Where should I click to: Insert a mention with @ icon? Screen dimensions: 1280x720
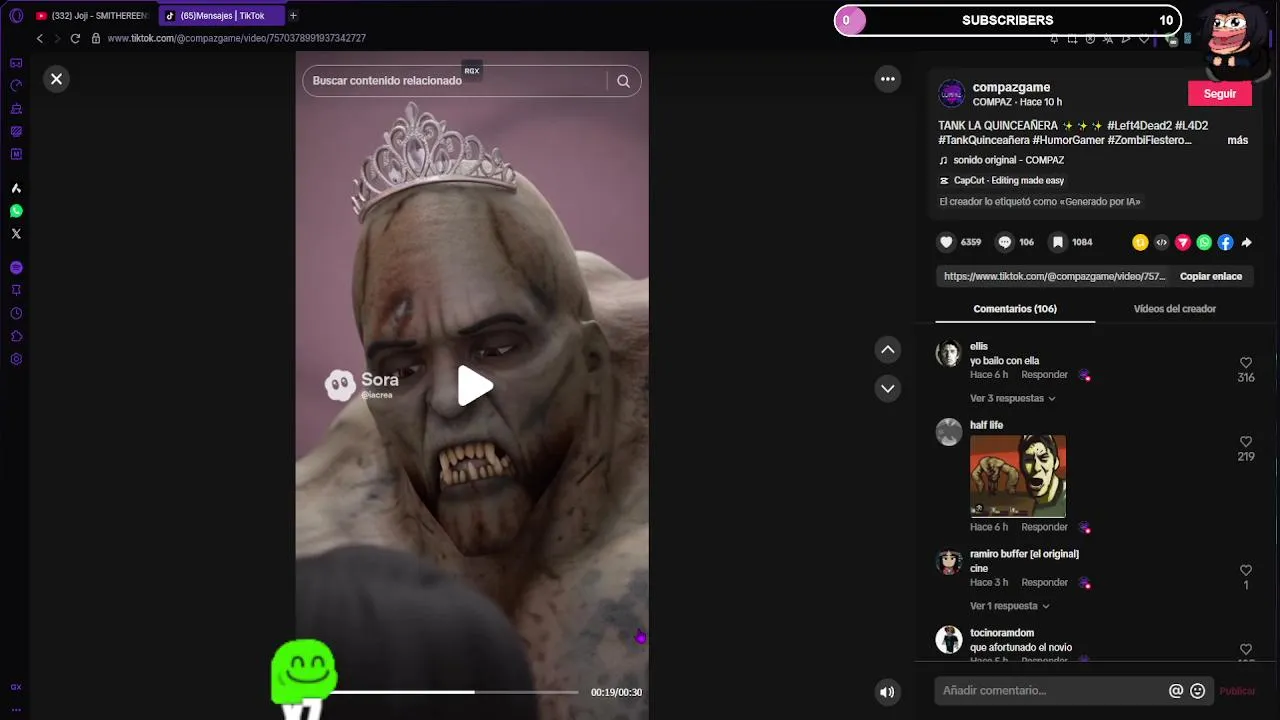[x=1176, y=691]
